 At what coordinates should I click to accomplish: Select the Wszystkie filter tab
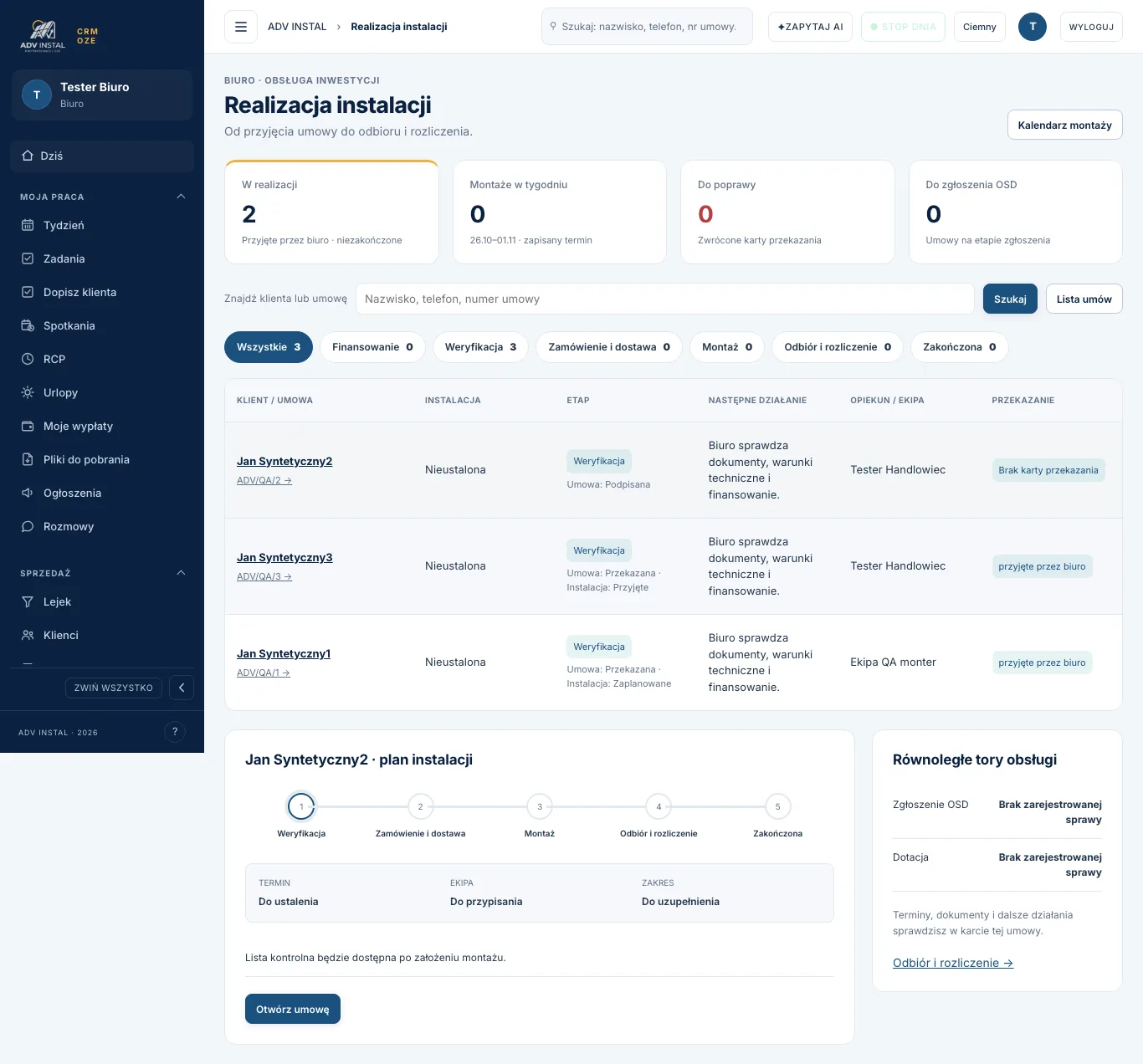pos(269,347)
